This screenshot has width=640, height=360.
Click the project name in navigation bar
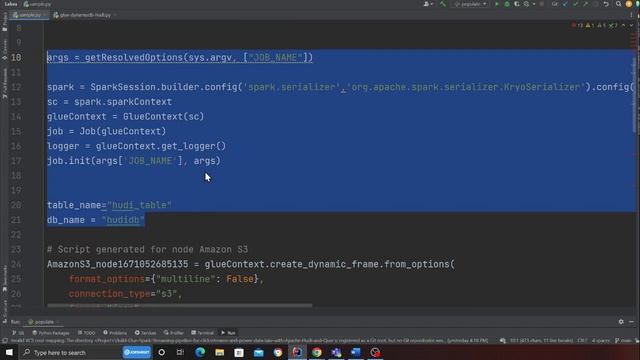coord(11,4)
